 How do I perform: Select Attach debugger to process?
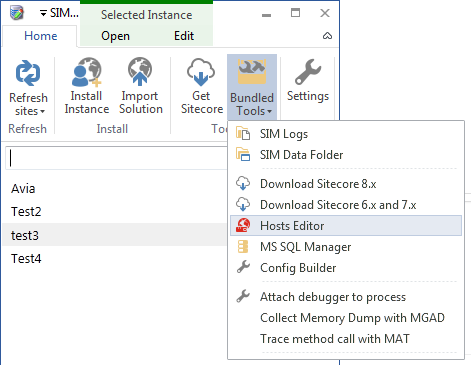click(346, 297)
